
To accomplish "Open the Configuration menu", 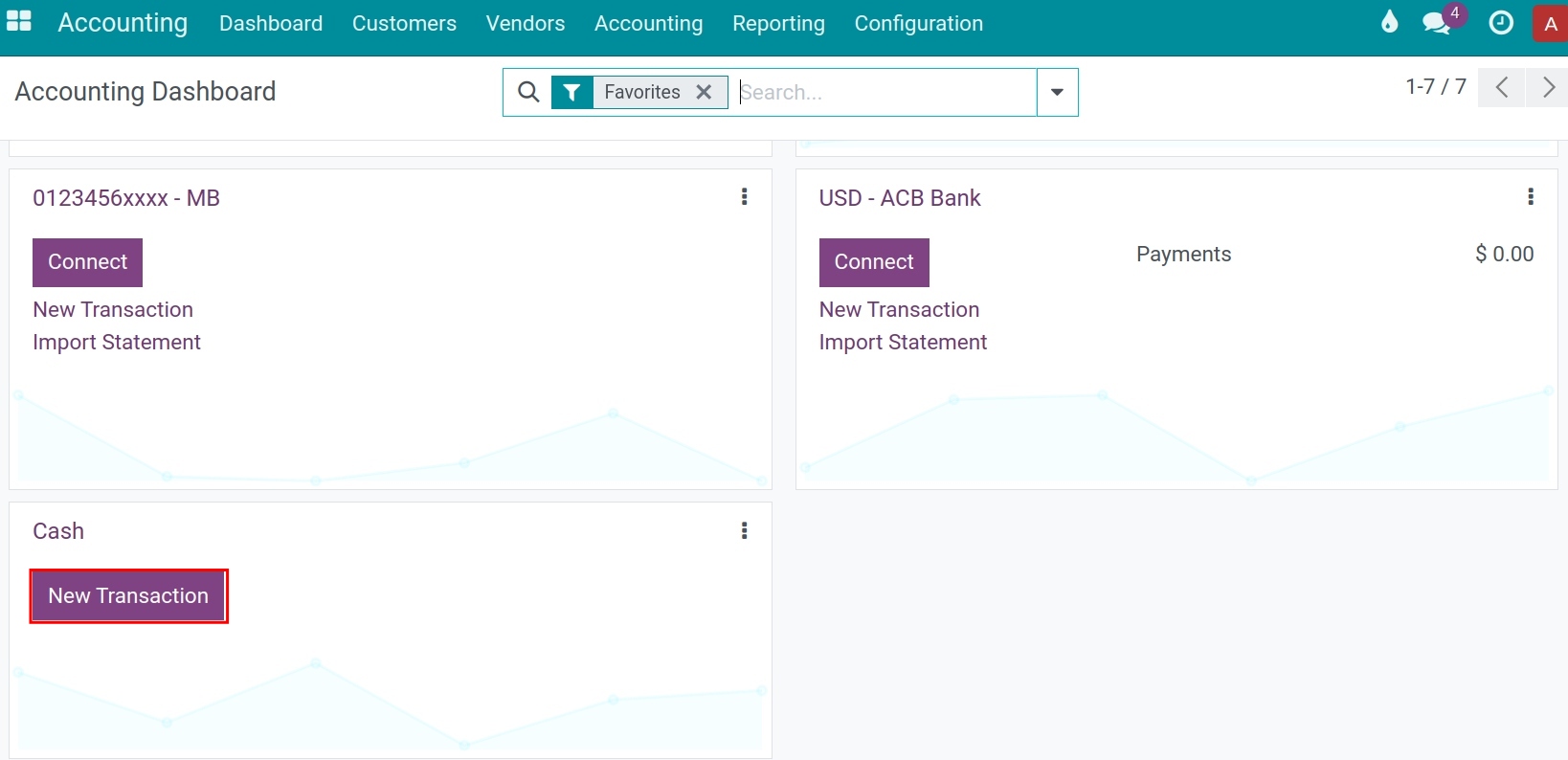I will [x=919, y=23].
